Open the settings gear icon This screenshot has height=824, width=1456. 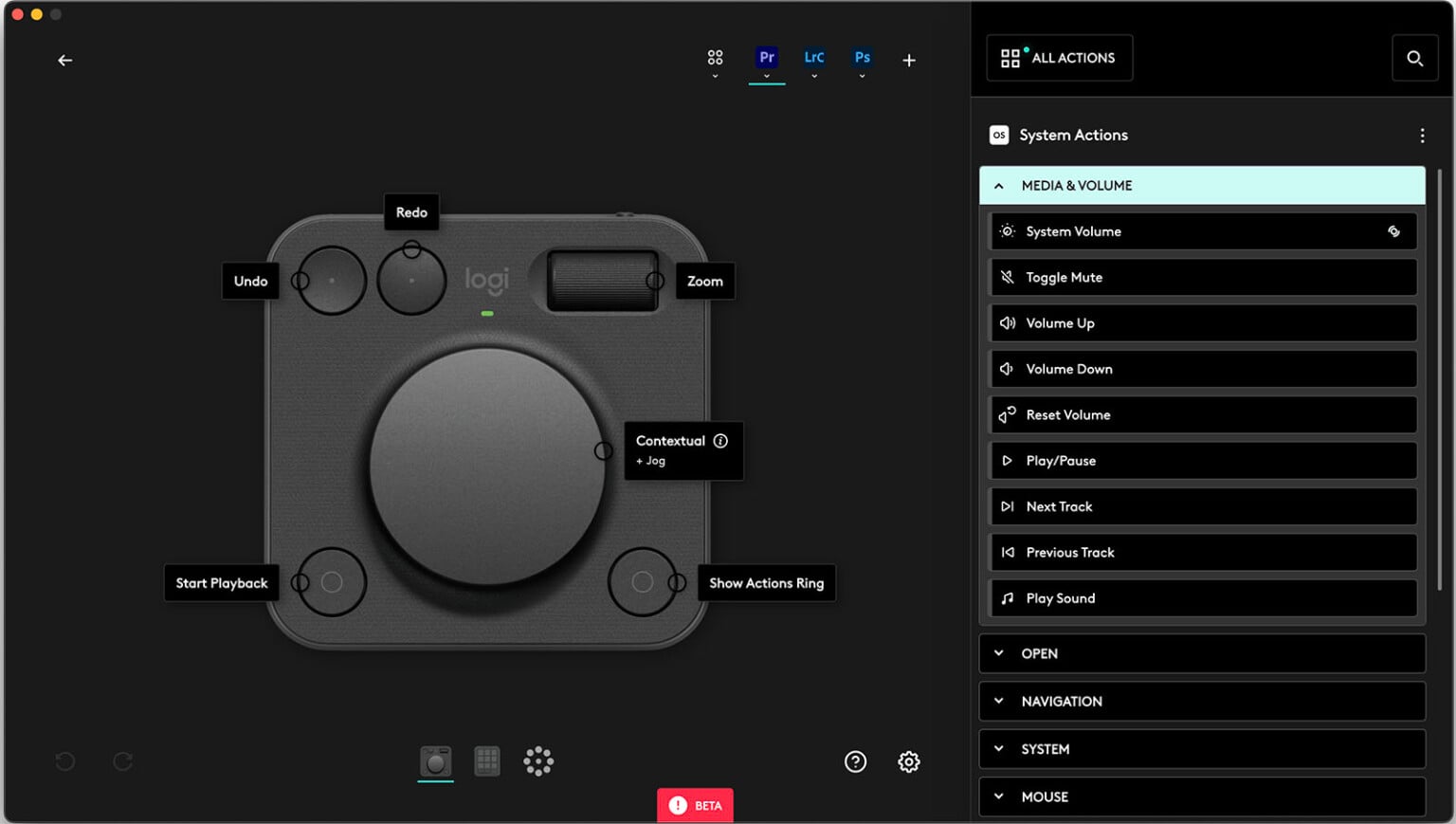click(908, 762)
